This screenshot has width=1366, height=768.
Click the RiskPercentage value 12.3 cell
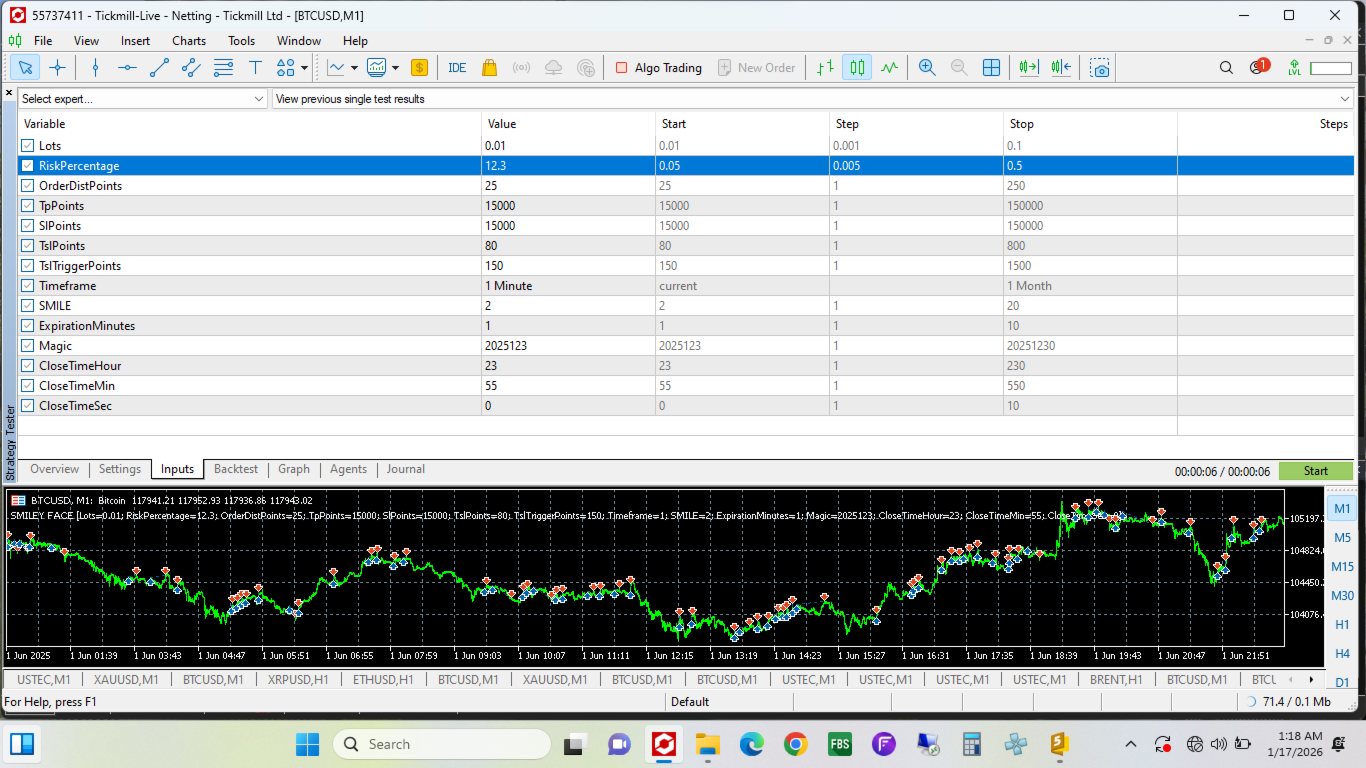(x=569, y=166)
